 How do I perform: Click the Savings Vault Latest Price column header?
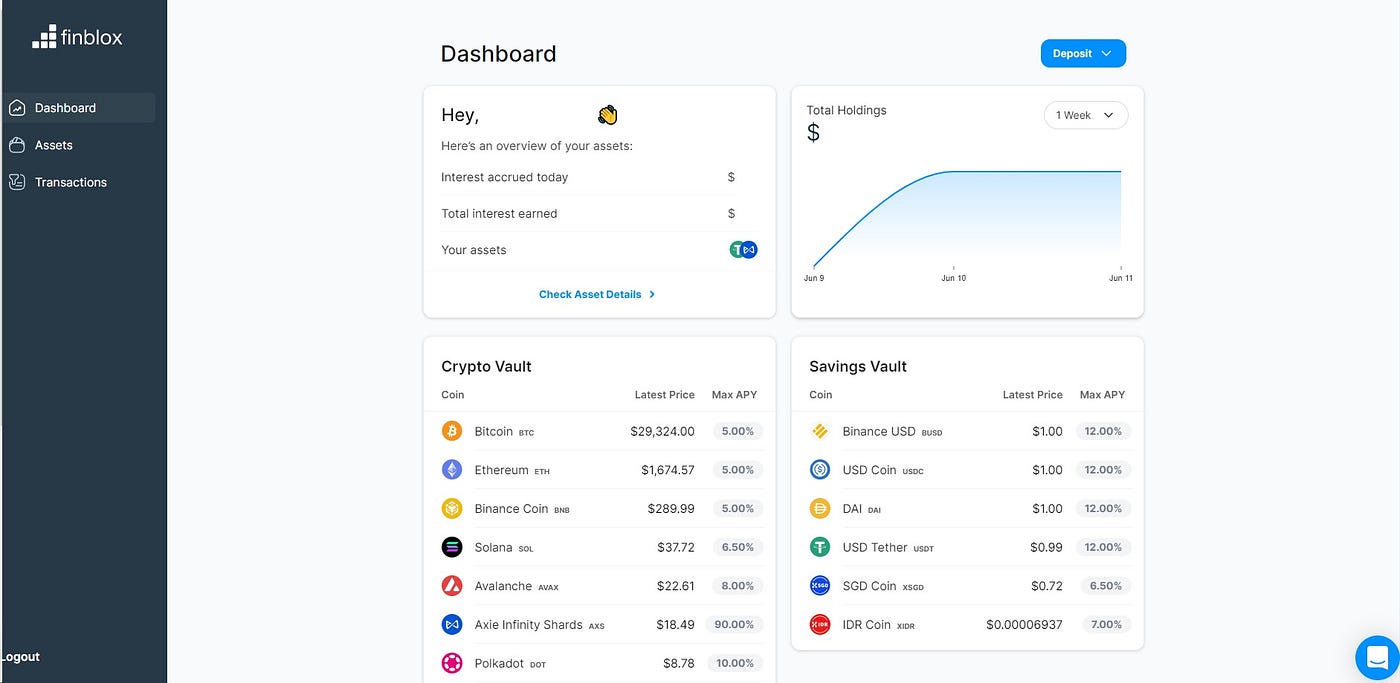[x=1033, y=395]
